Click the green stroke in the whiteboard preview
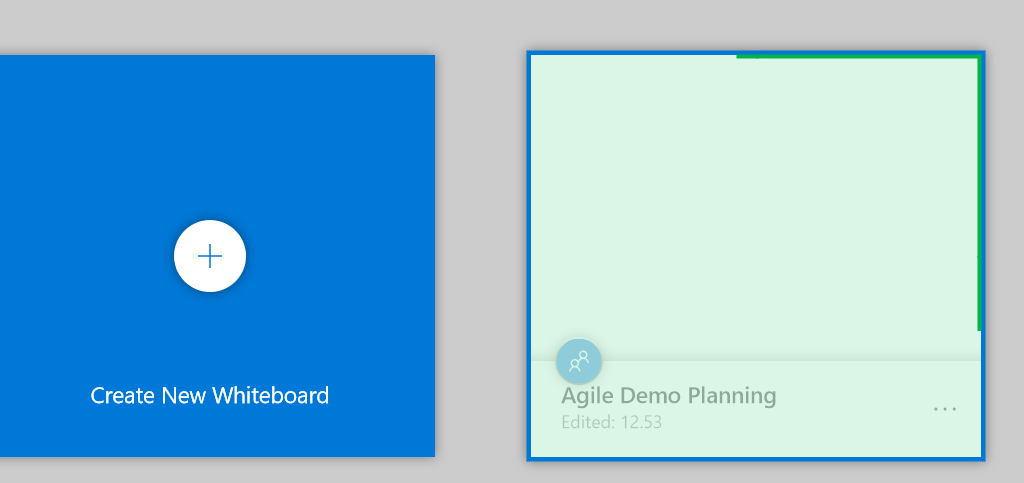Image resolution: width=1024 pixels, height=483 pixels. click(x=977, y=200)
